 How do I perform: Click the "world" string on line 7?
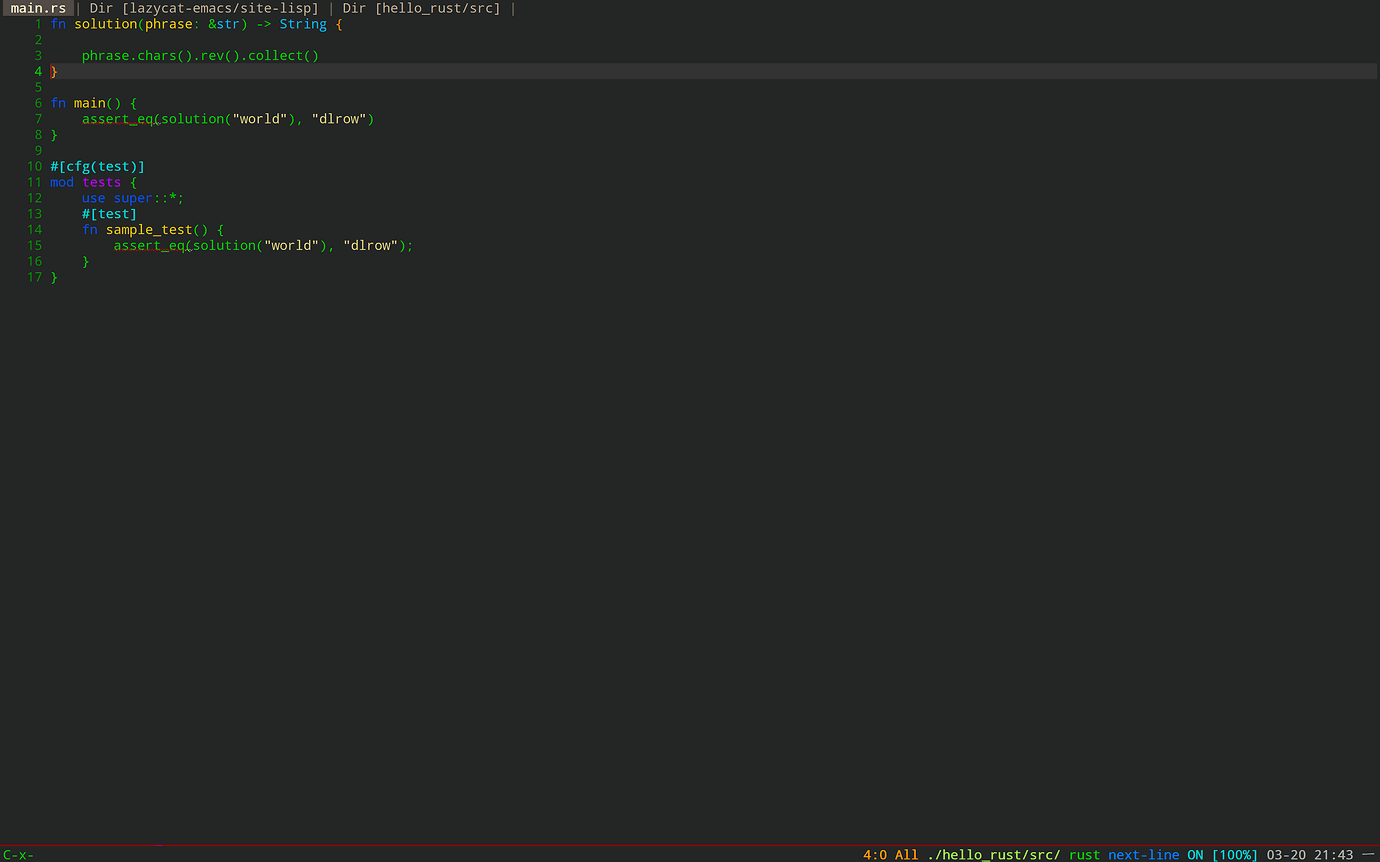(x=259, y=119)
